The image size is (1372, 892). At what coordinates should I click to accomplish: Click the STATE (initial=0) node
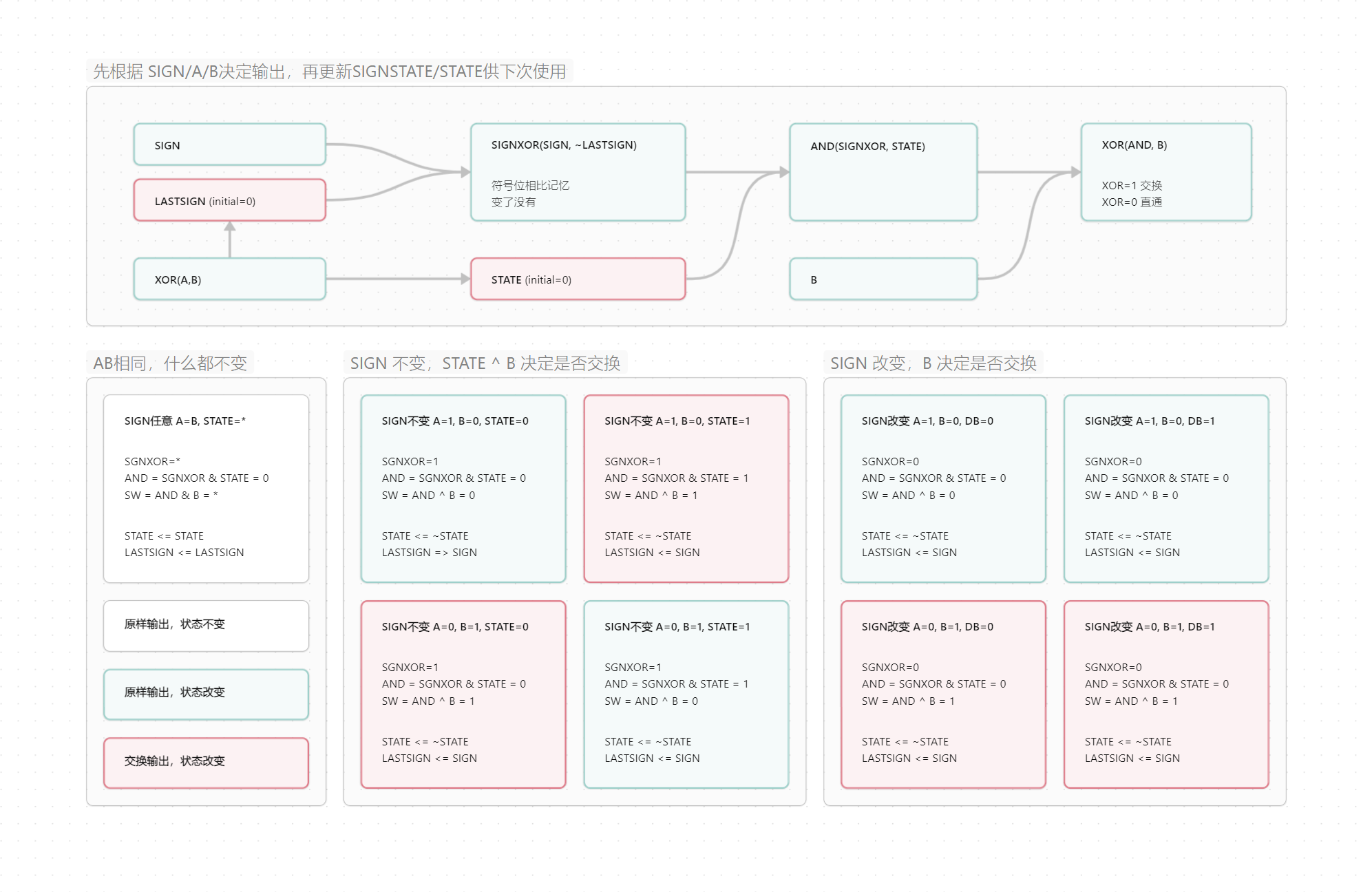(x=578, y=279)
